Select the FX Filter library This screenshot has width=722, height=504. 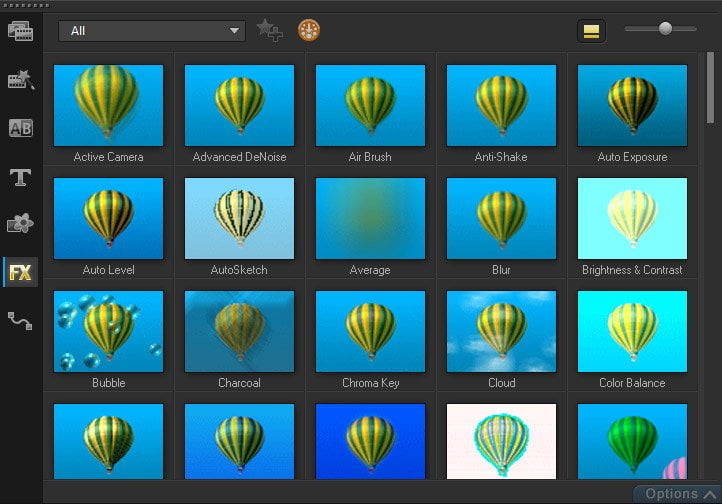(21, 272)
